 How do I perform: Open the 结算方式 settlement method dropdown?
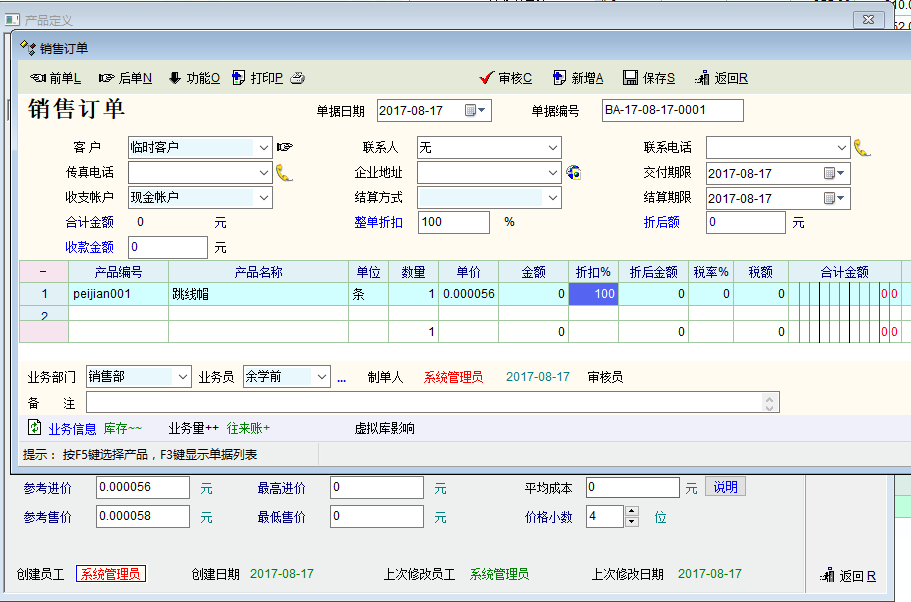click(x=553, y=198)
